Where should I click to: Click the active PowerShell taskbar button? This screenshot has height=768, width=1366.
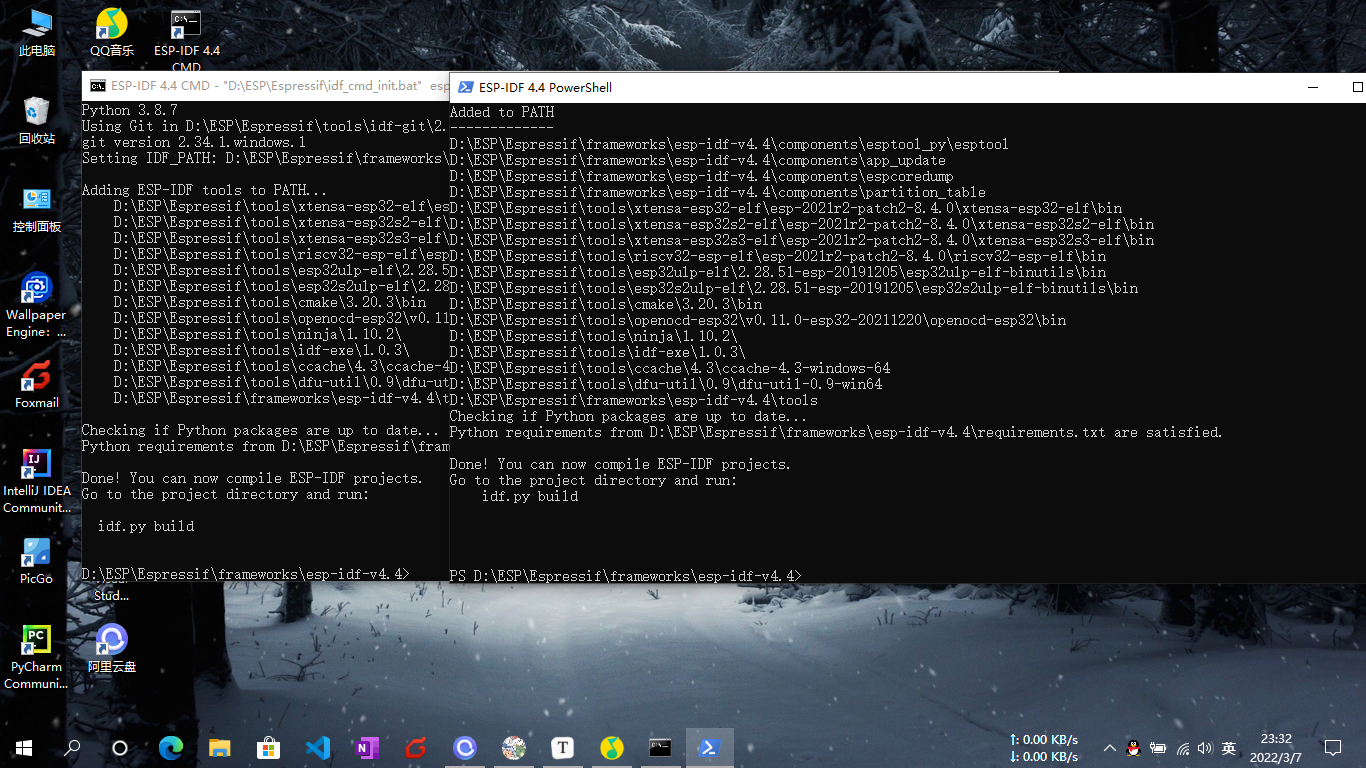point(710,748)
